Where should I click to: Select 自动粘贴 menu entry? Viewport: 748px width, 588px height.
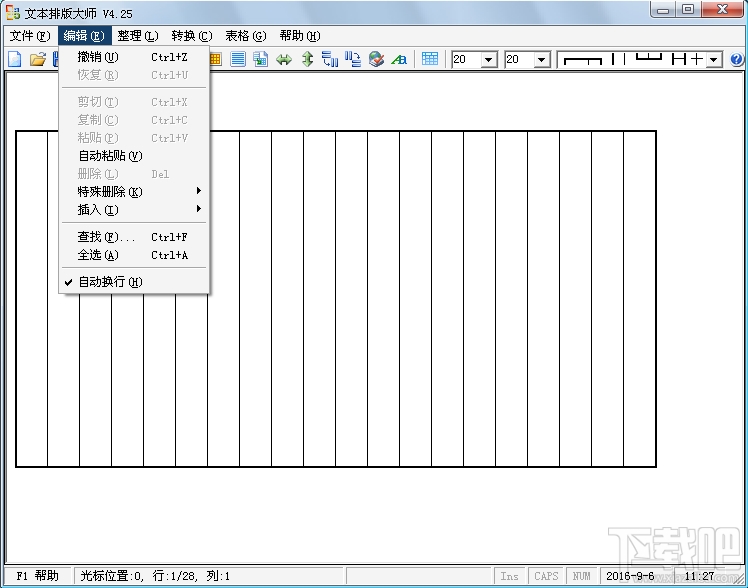[135, 155]
